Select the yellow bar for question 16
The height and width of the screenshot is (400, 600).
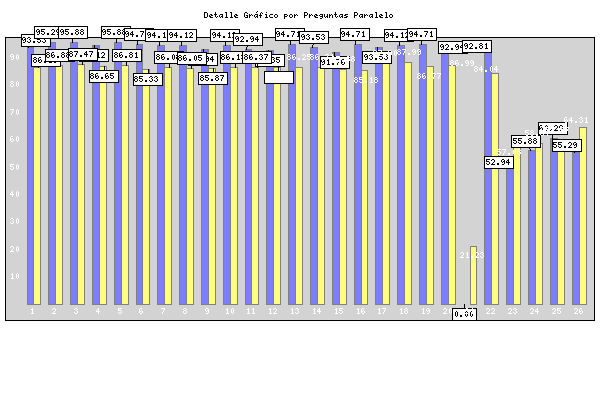[364, 188]
